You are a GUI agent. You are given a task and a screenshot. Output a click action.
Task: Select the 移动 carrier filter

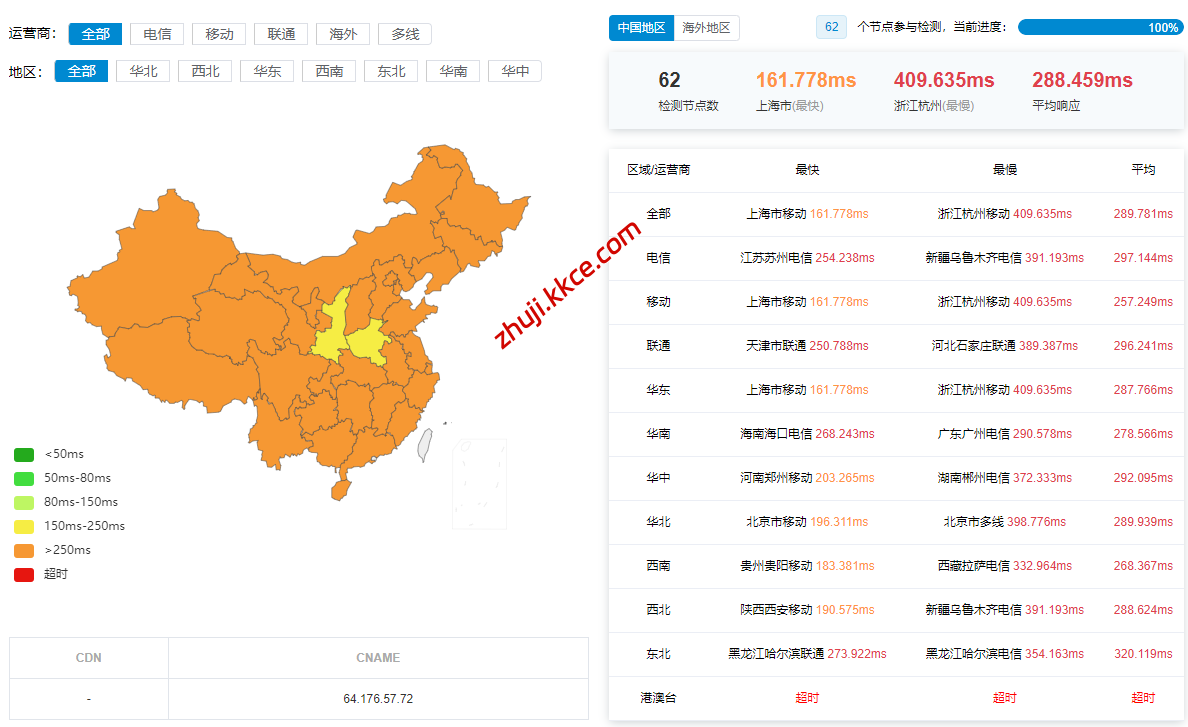219,34
